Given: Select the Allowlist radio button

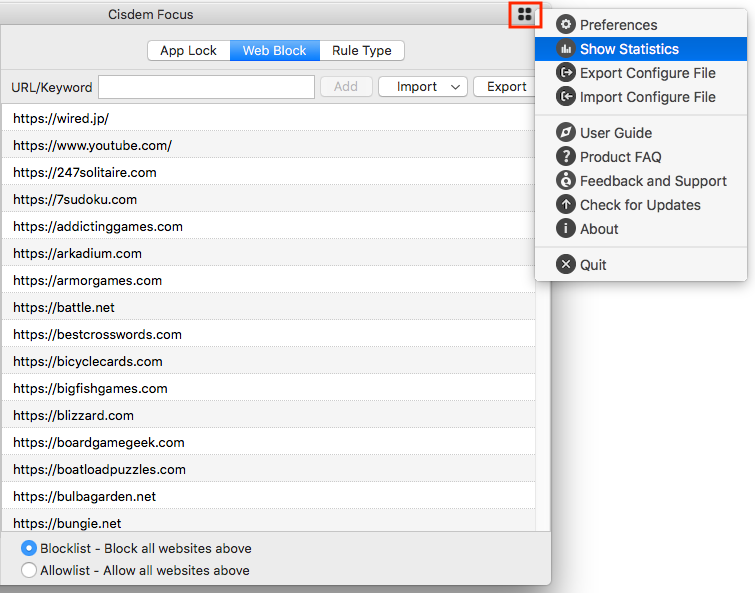Looking at the screenshot, I should pyautogui.click(x=29, y=570).
